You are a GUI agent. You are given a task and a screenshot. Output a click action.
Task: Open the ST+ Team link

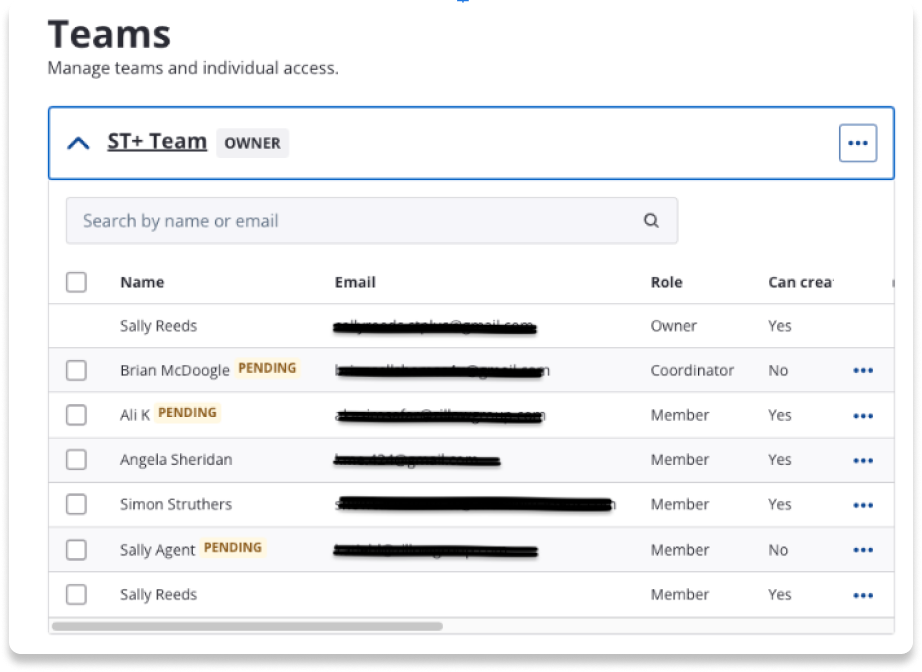click(x=157, y=142)
